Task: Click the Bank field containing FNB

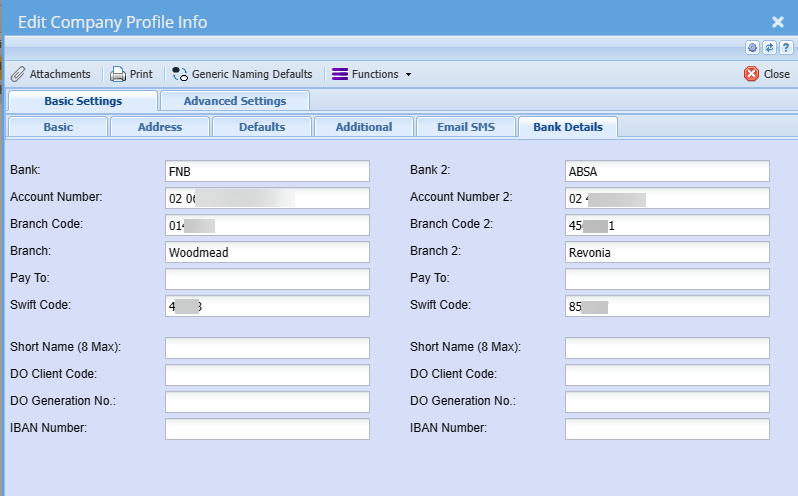Action: point(267,171)
